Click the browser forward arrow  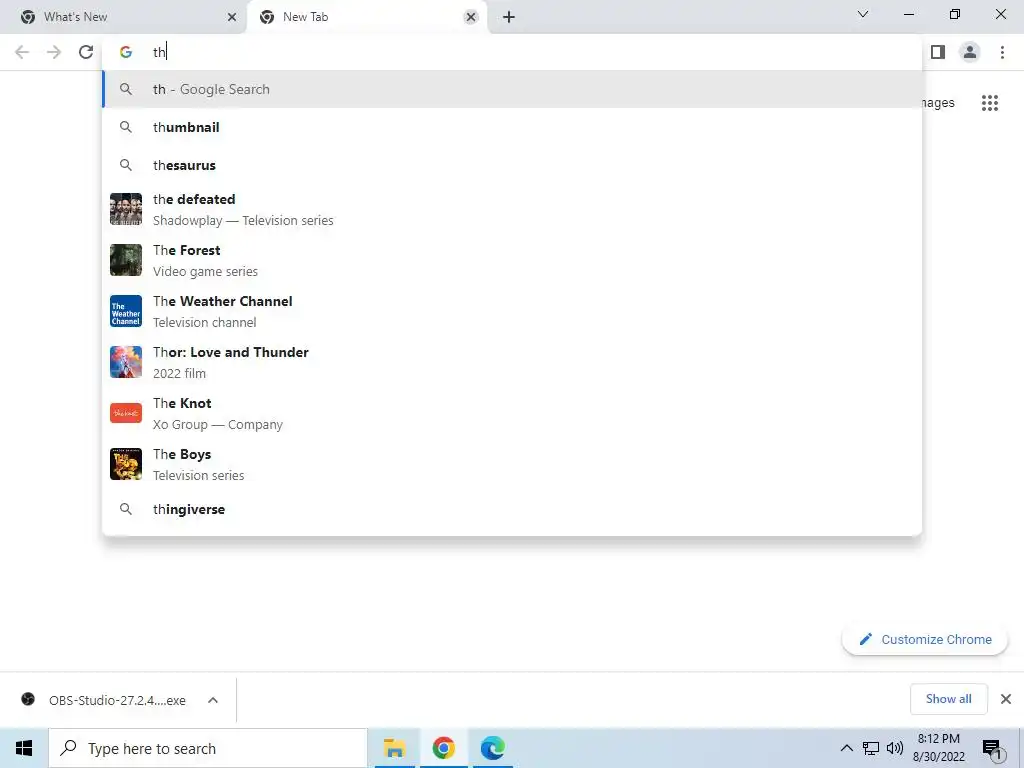54,52
